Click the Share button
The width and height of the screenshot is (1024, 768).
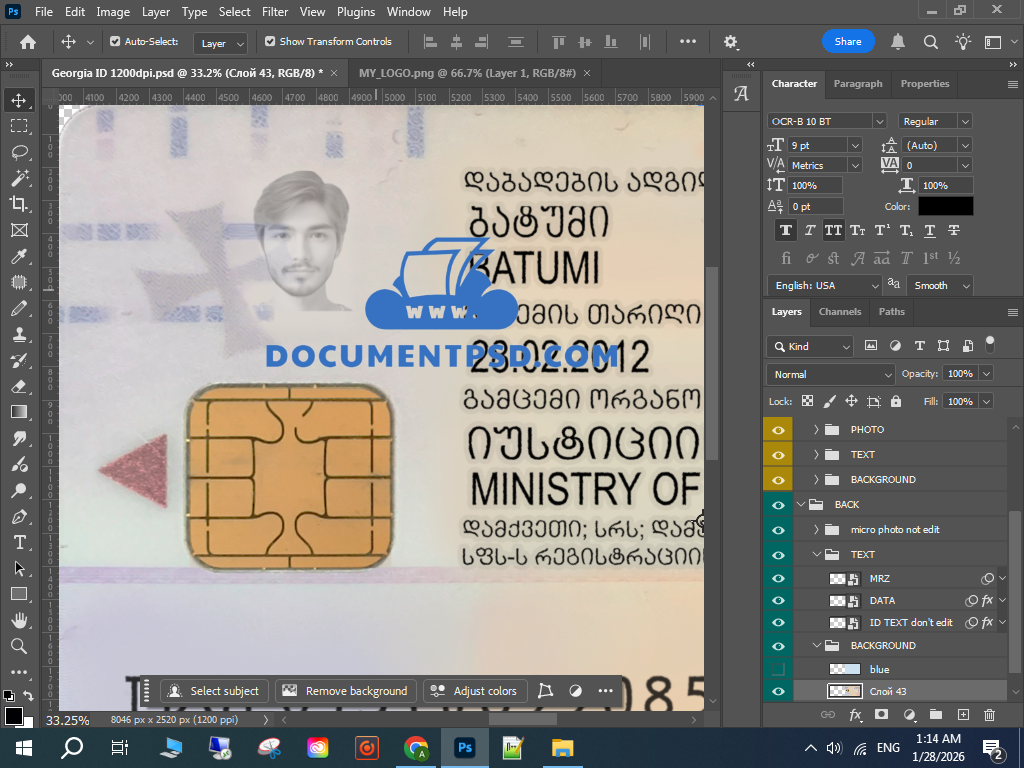tap(848, 42)
